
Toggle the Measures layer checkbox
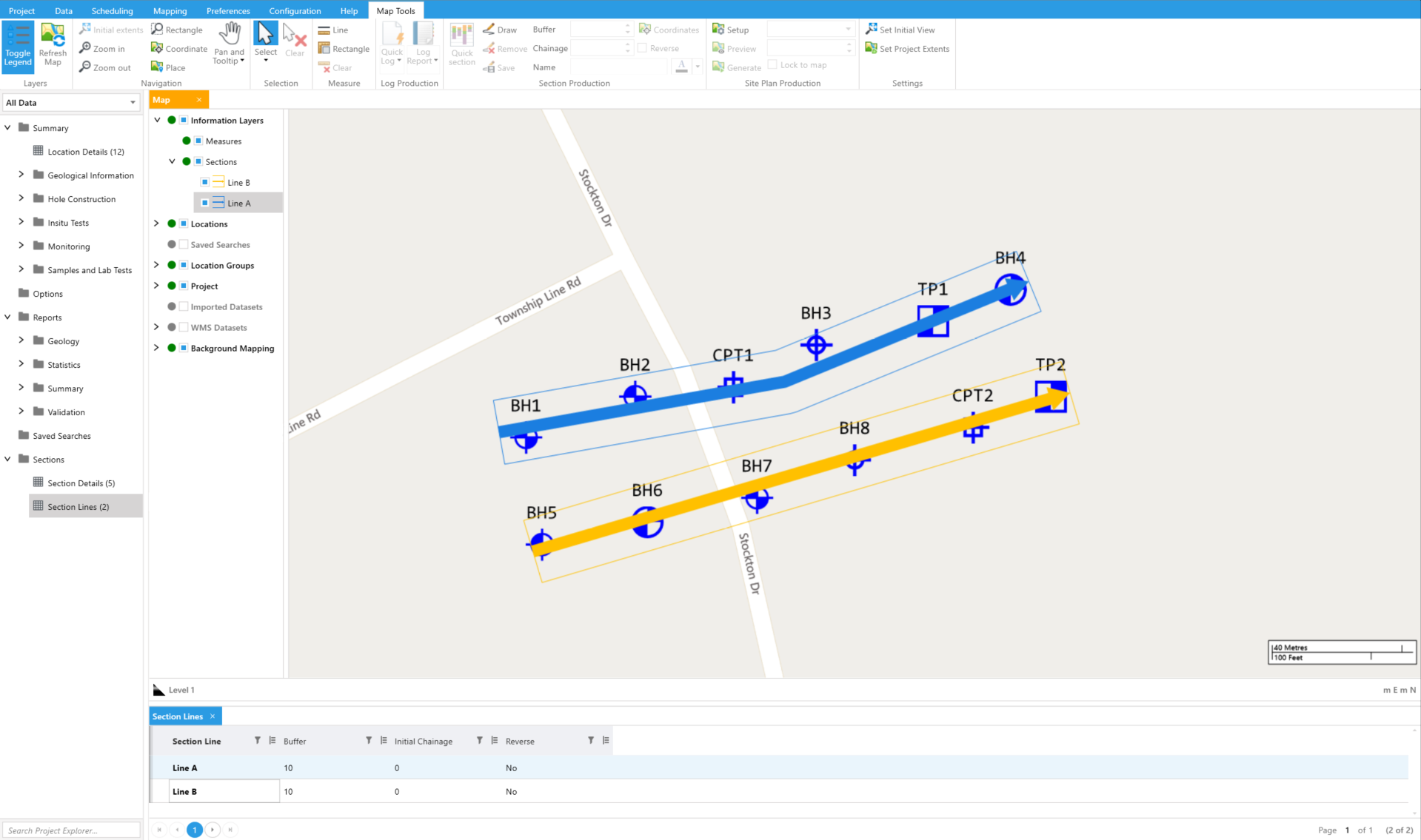point(198,141)
